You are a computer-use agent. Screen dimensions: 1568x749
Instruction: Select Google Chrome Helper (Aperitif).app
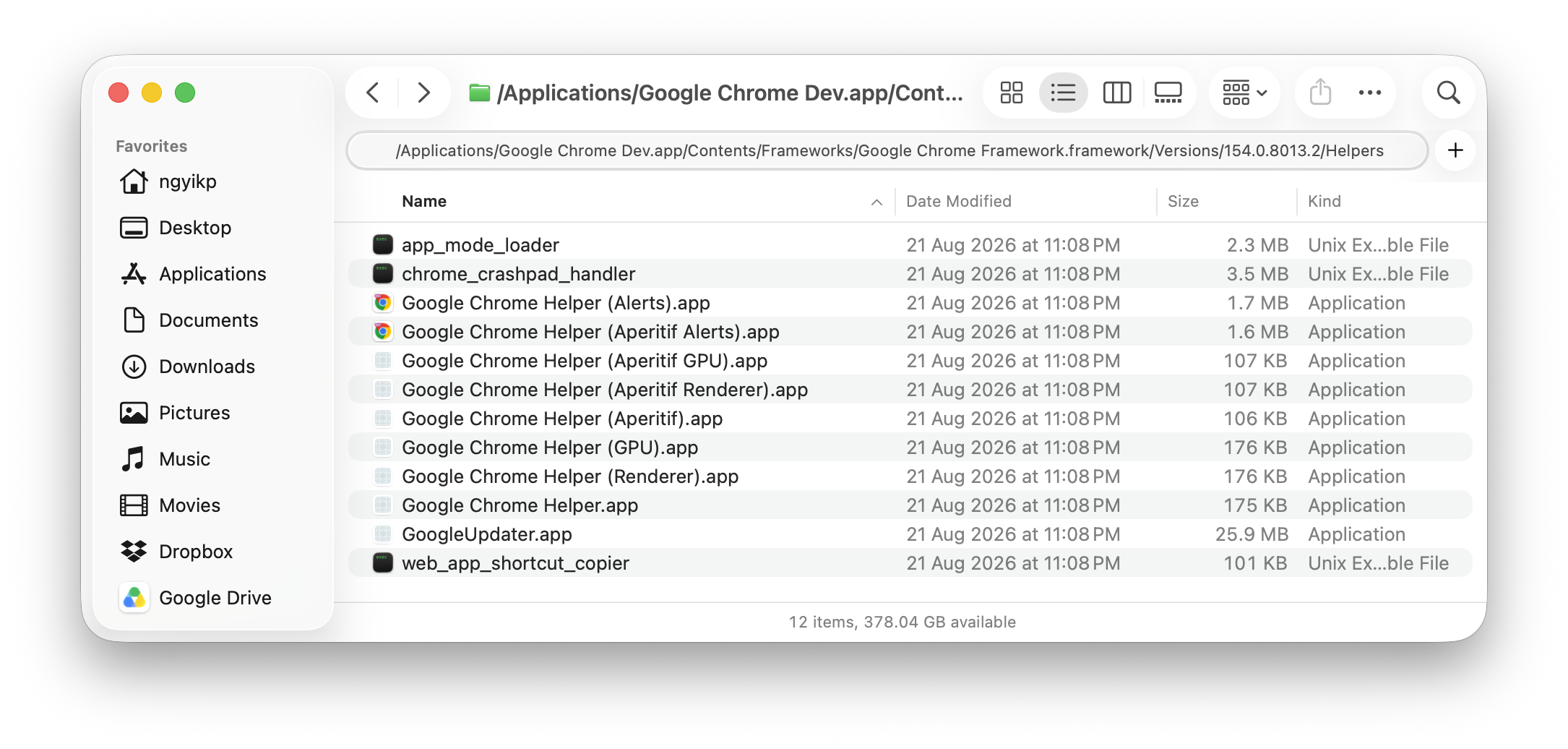pos(910,419)
